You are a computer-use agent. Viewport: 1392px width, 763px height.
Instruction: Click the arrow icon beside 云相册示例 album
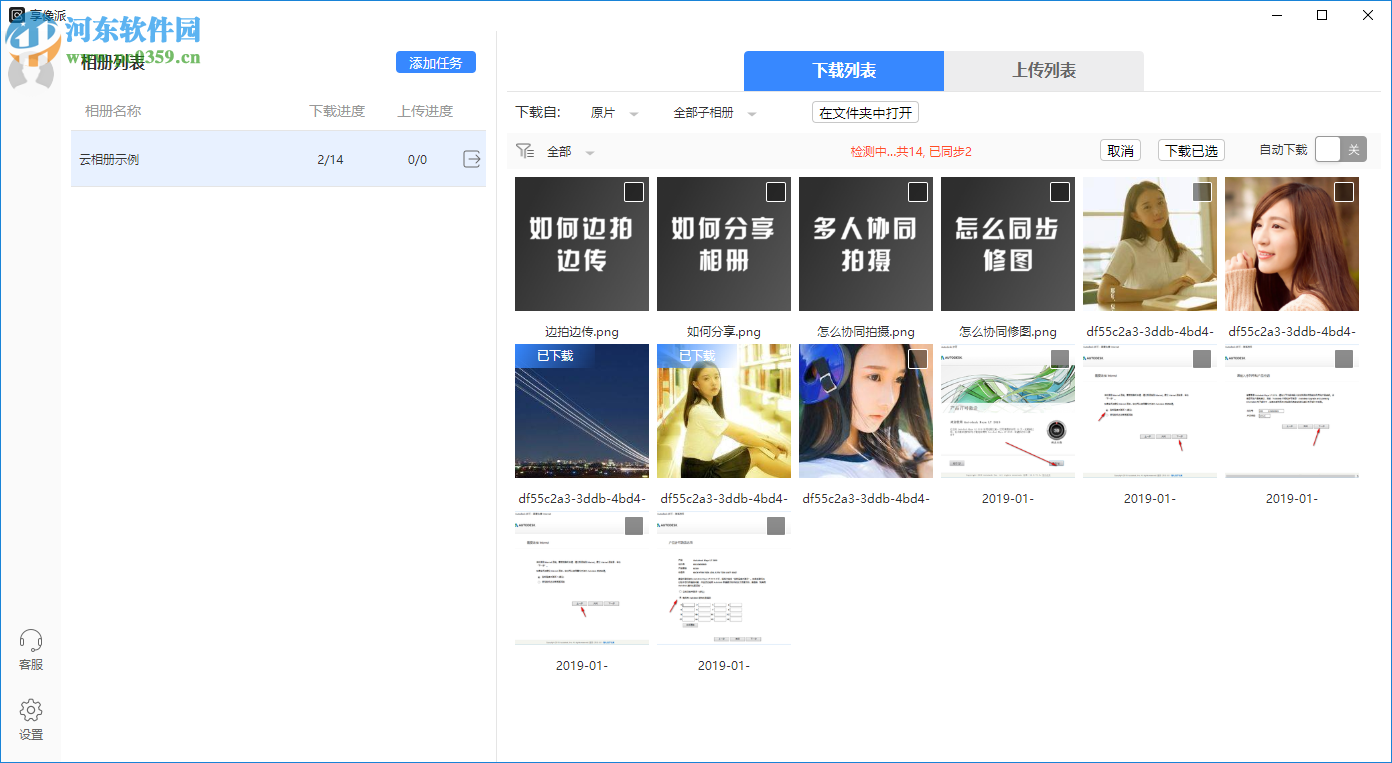tap(471, 158)
